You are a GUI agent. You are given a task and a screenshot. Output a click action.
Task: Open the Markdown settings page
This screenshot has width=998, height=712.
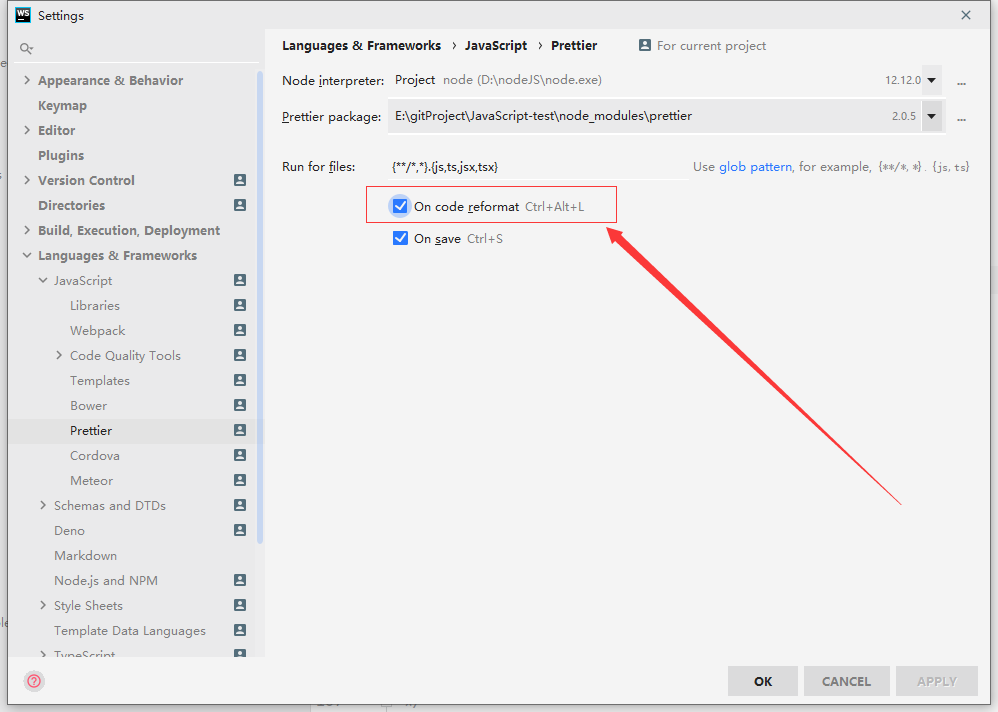tap(85, 555)
